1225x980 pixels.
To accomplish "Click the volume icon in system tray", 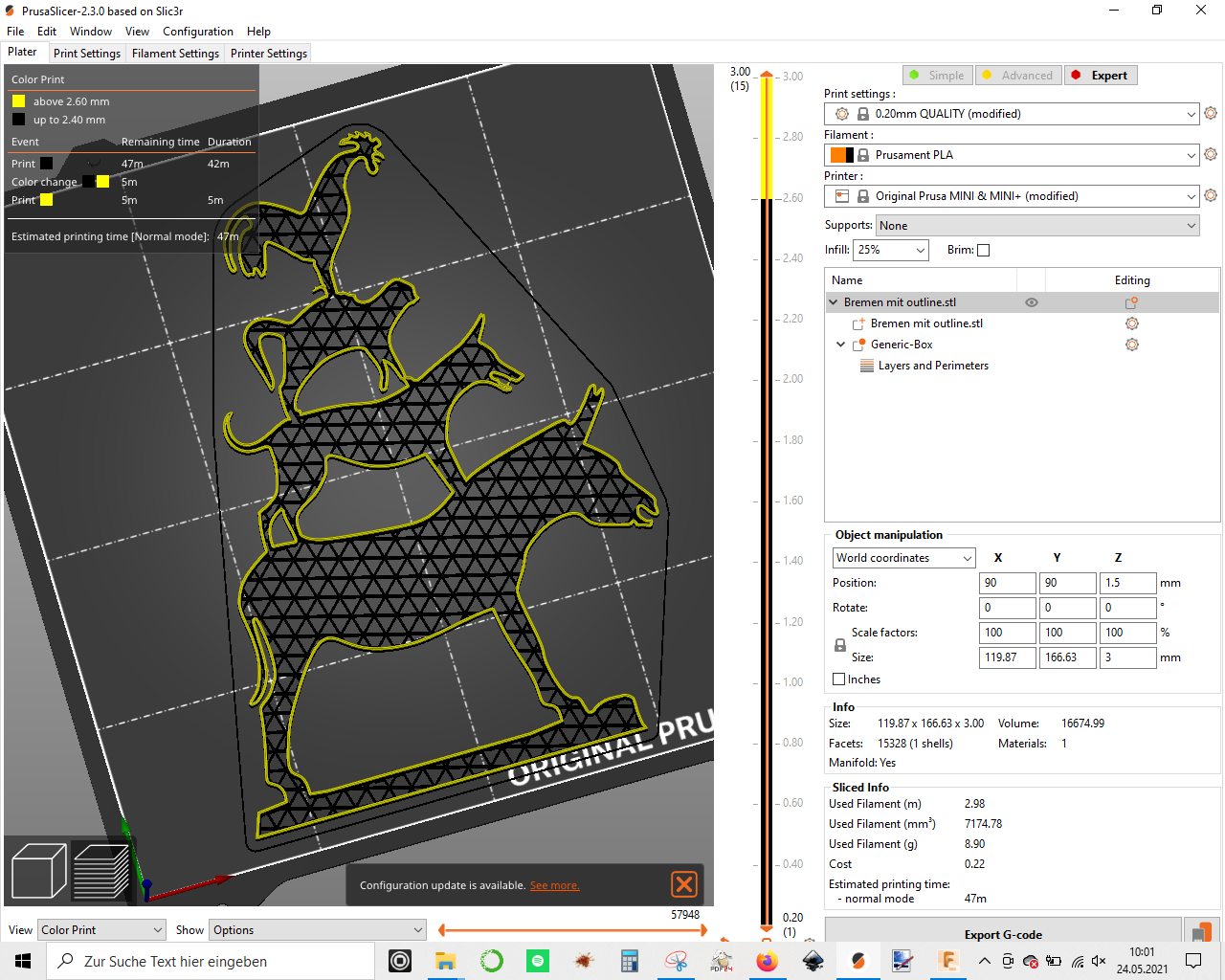I will click(1099, 961).
